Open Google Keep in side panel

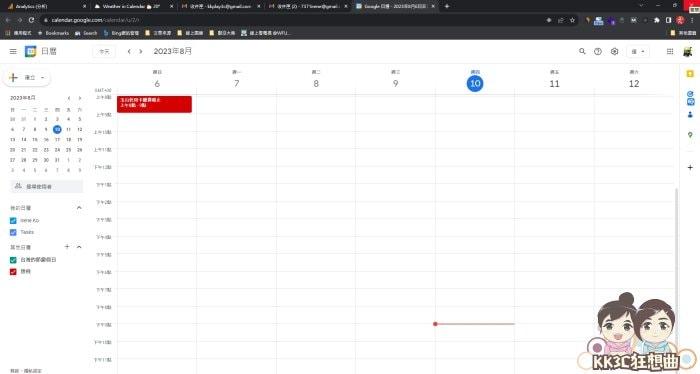pos(690,74)
